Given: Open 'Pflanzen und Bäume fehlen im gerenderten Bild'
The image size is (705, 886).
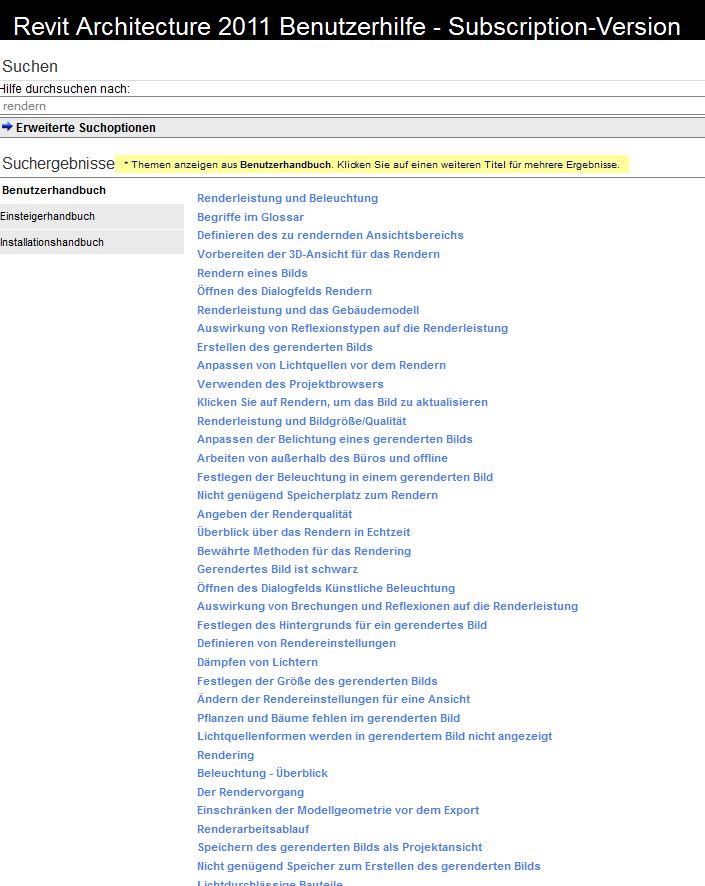Looking at the screenshot, I should 328,718.
